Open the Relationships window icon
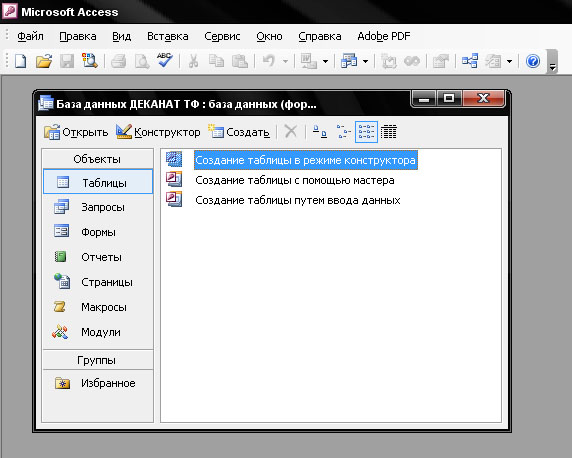This screenshot has width=572, height=458. point(469,61)
